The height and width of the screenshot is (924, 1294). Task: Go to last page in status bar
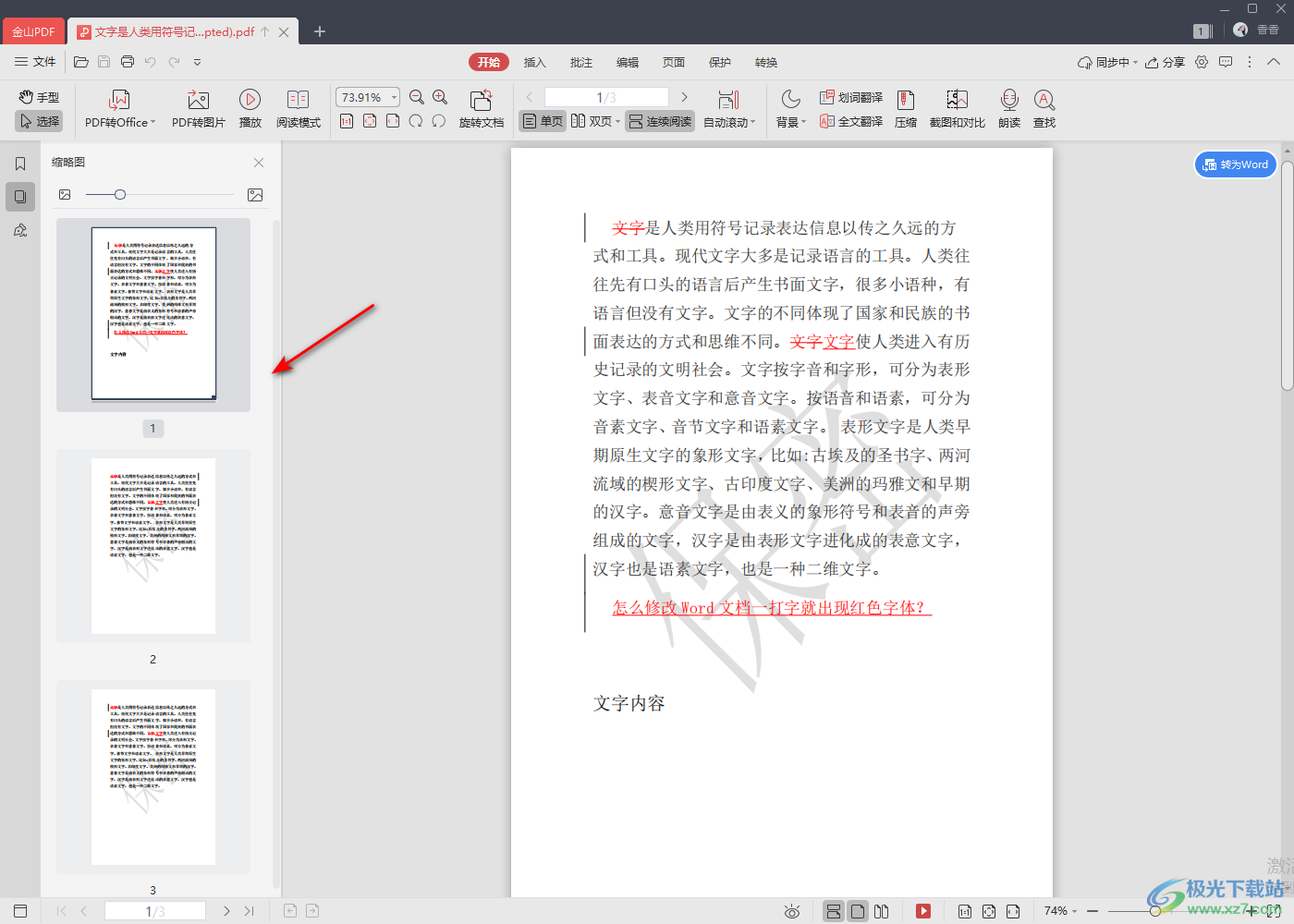click(x=249, y=911)
